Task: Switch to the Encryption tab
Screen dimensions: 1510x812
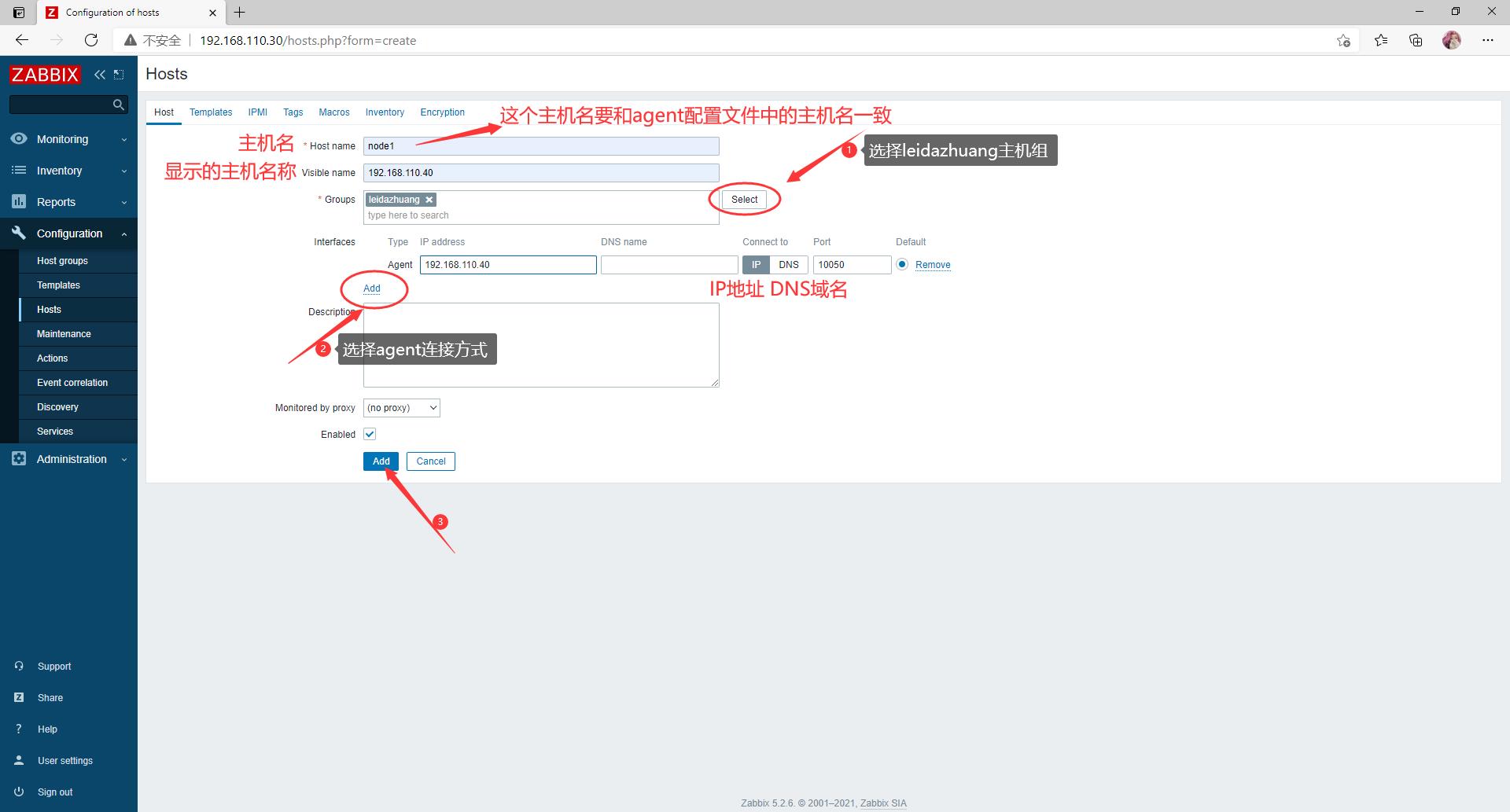Action: [442, 112]
